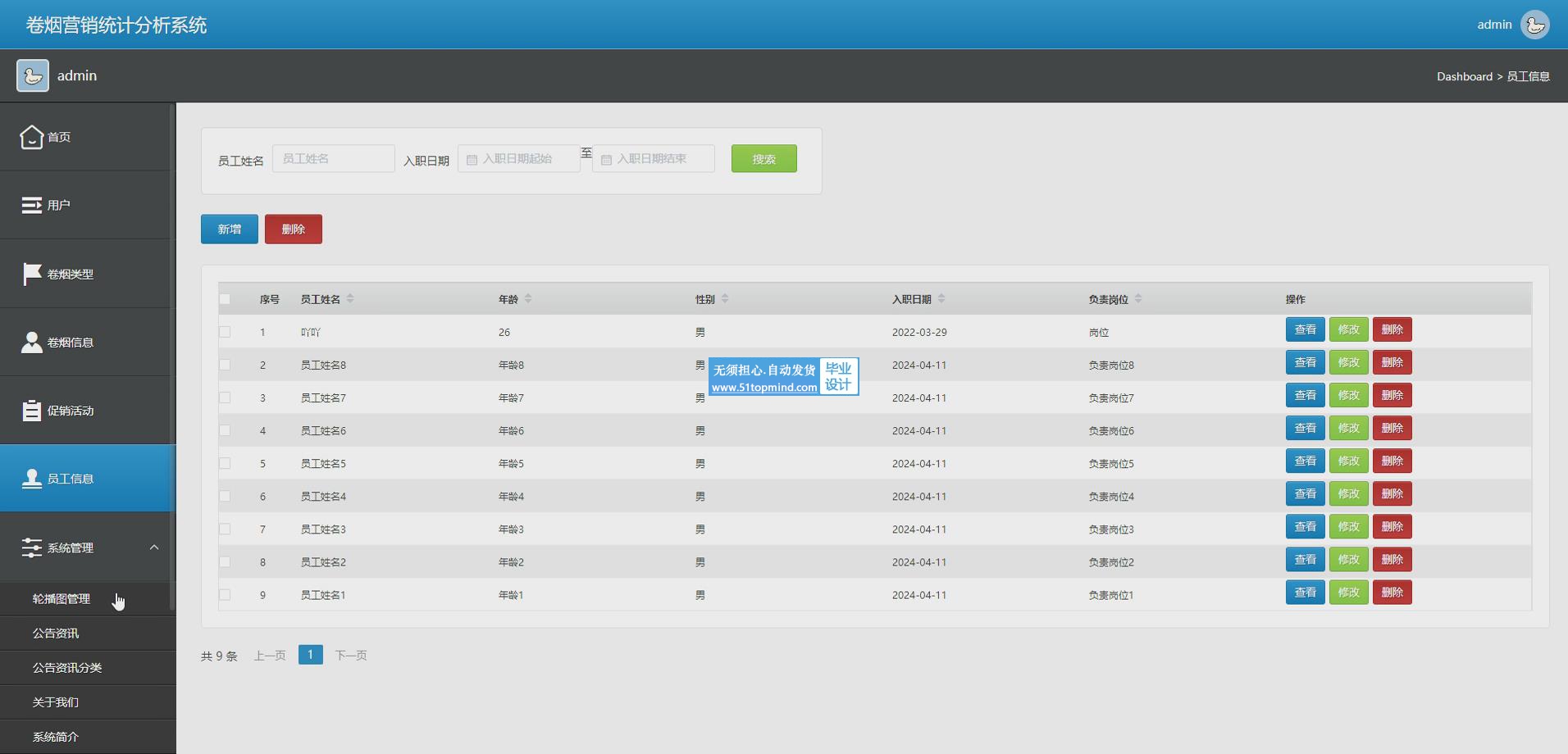The width and height of the screenshot is (1568, 754).
Task: Check the checkbox for 员工姓名3 row
Action: pyautogui.click(x=225, y=529)
